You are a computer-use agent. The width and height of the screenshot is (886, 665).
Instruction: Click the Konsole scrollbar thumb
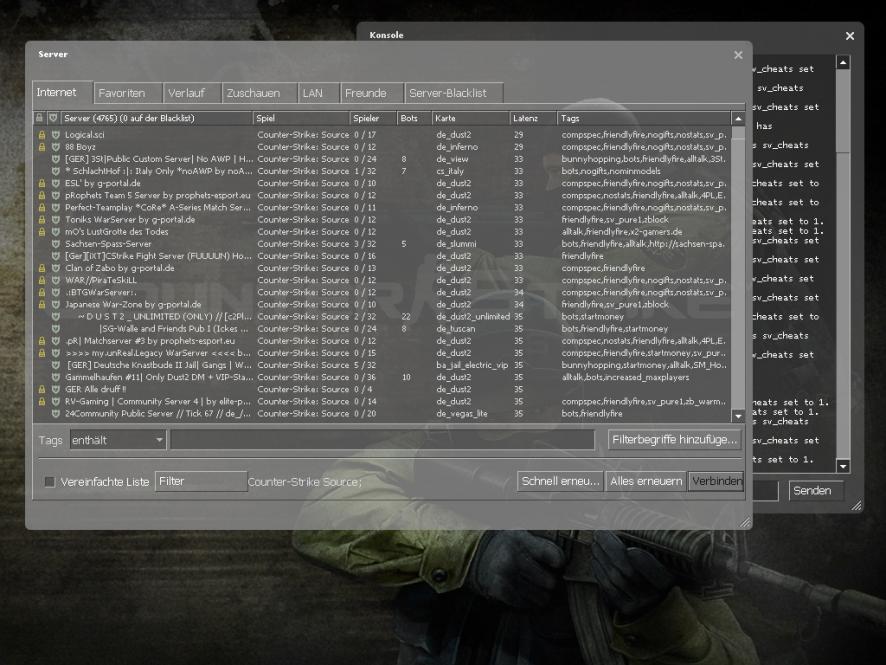pyautogui.click(x=842, y=111)
